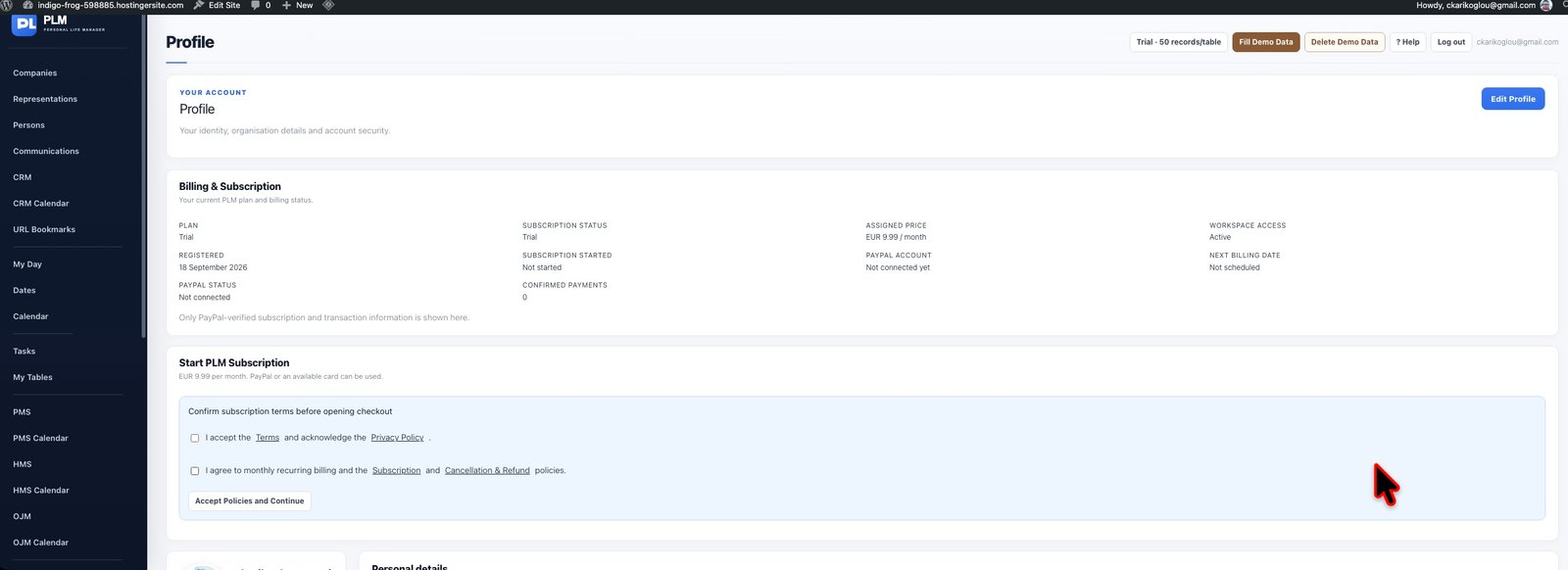Select HMS in the sidebar
The height and width of the screenshot is (570, 1568).
pyautogui.click(x=23, y=464)
